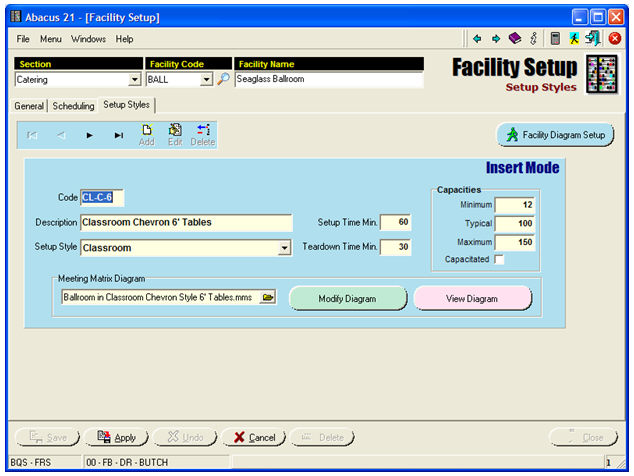Image resolution: width=634 pixels, height=476 pixels.
Task: Click the back arrow toolbar icon
Action: (x=477, y=39)
